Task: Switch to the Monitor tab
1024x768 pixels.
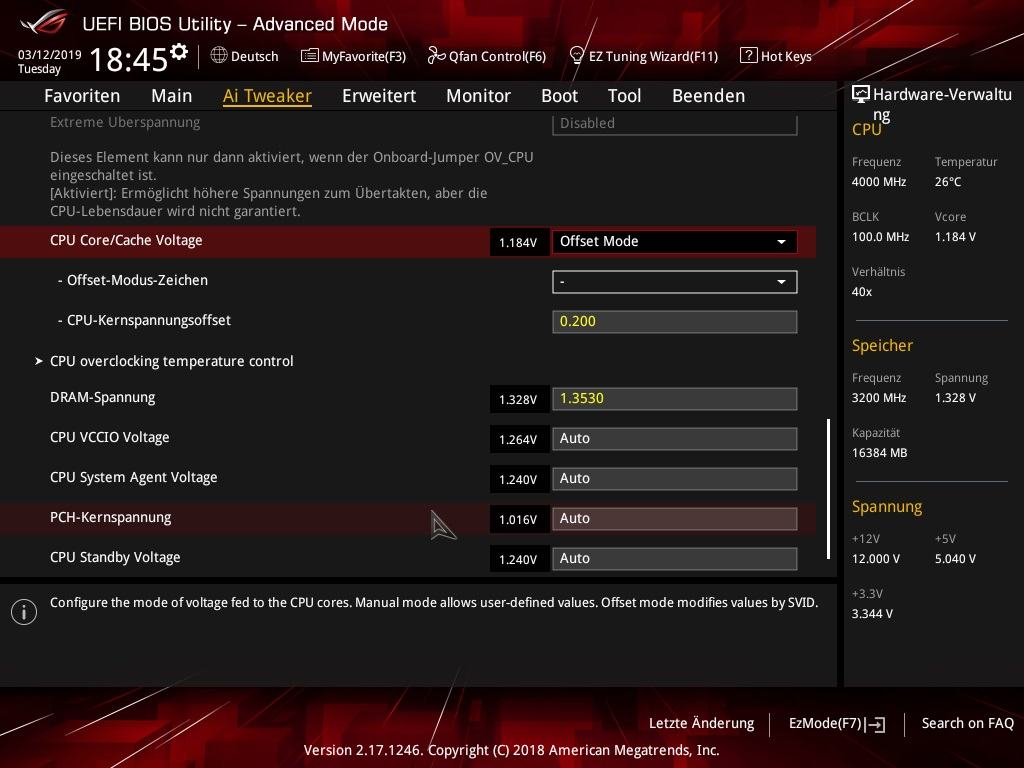Action: tap(479, 96)
